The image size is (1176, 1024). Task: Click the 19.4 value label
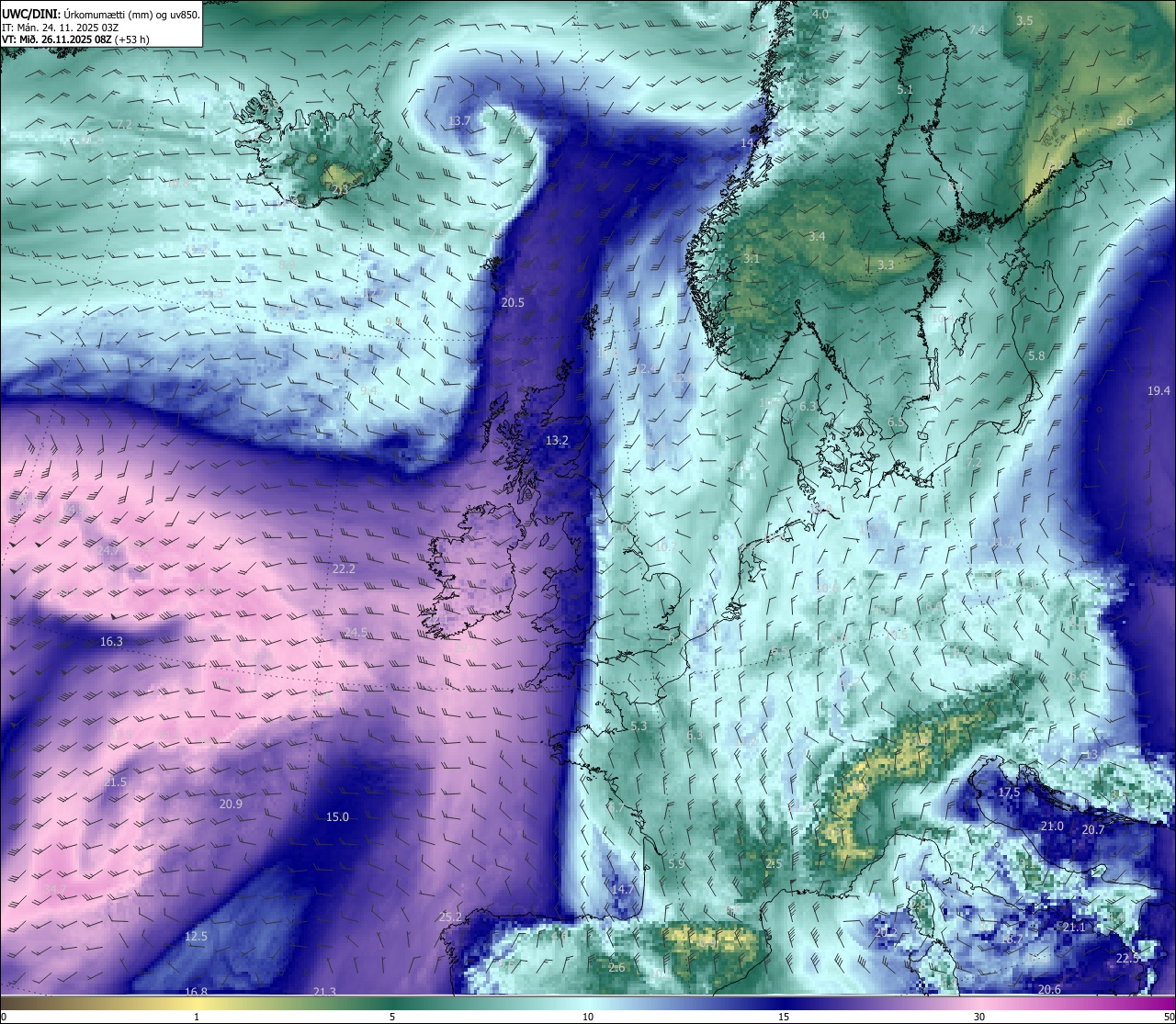coord(1159,391)
